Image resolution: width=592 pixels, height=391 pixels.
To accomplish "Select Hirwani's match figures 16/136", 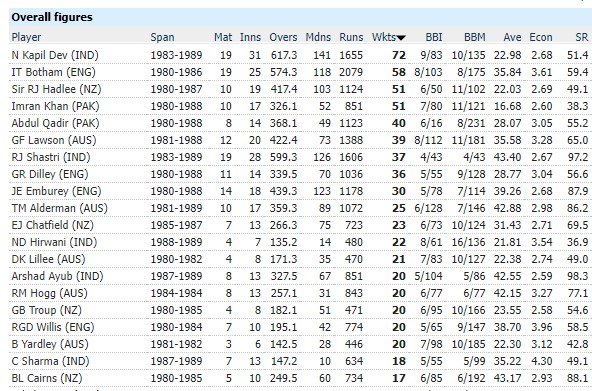I will click(x=469, y=242).
